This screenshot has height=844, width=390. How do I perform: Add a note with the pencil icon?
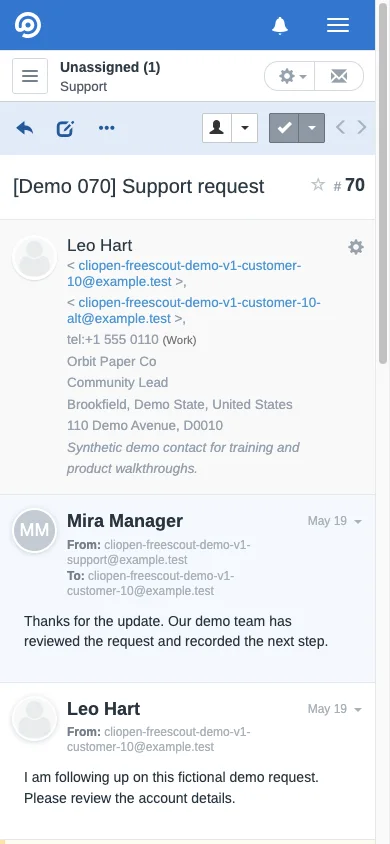[65, 128]
